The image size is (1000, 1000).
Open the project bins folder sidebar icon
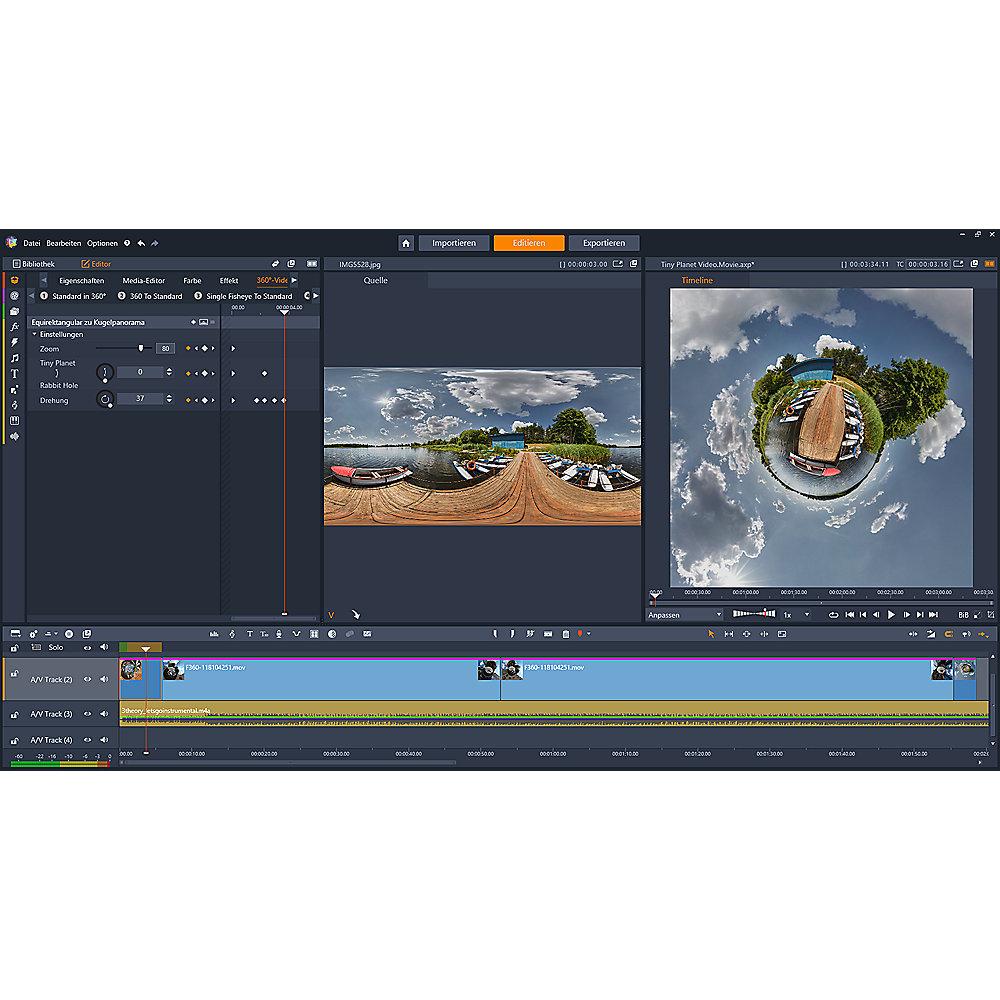coord(15,311)
